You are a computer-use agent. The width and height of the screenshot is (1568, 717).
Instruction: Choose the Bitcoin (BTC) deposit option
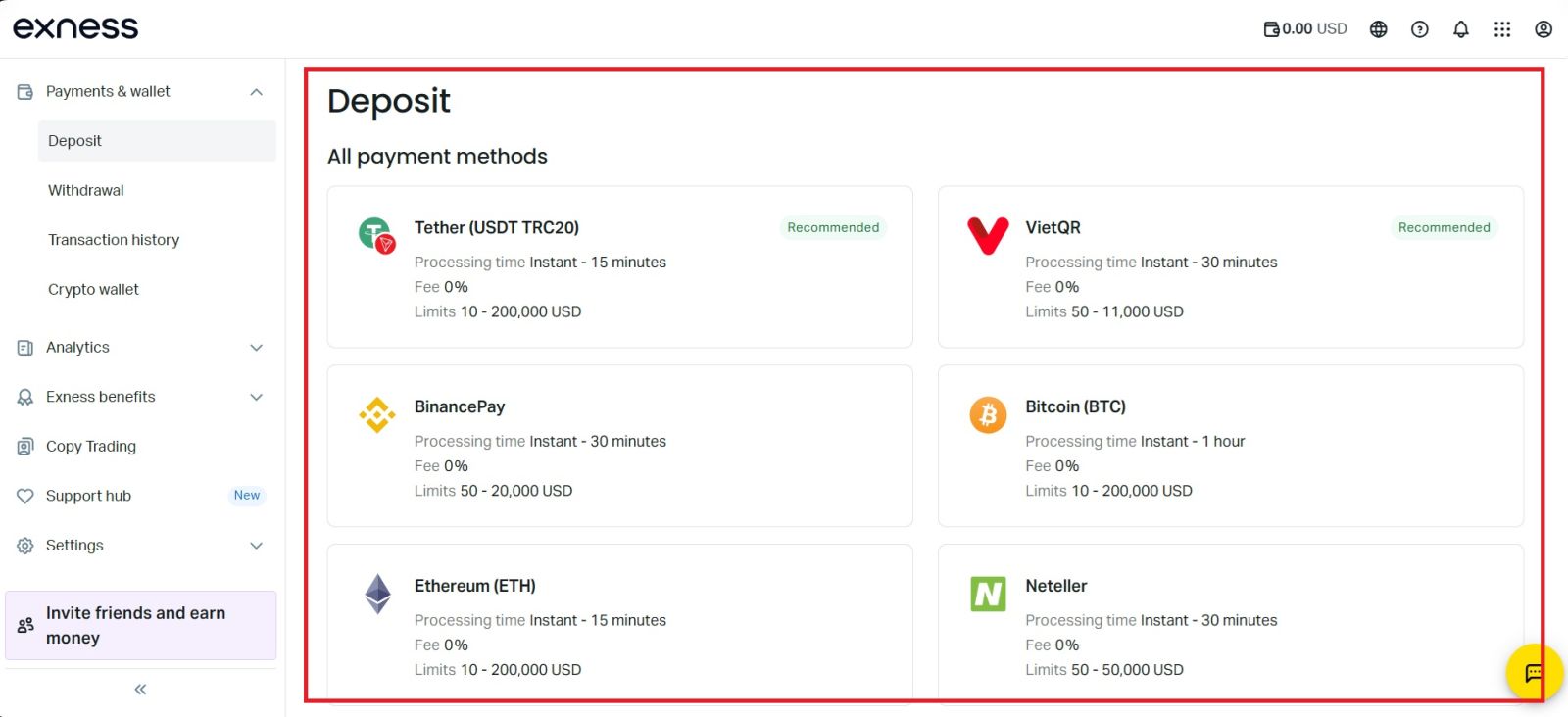pos(1230,446)
